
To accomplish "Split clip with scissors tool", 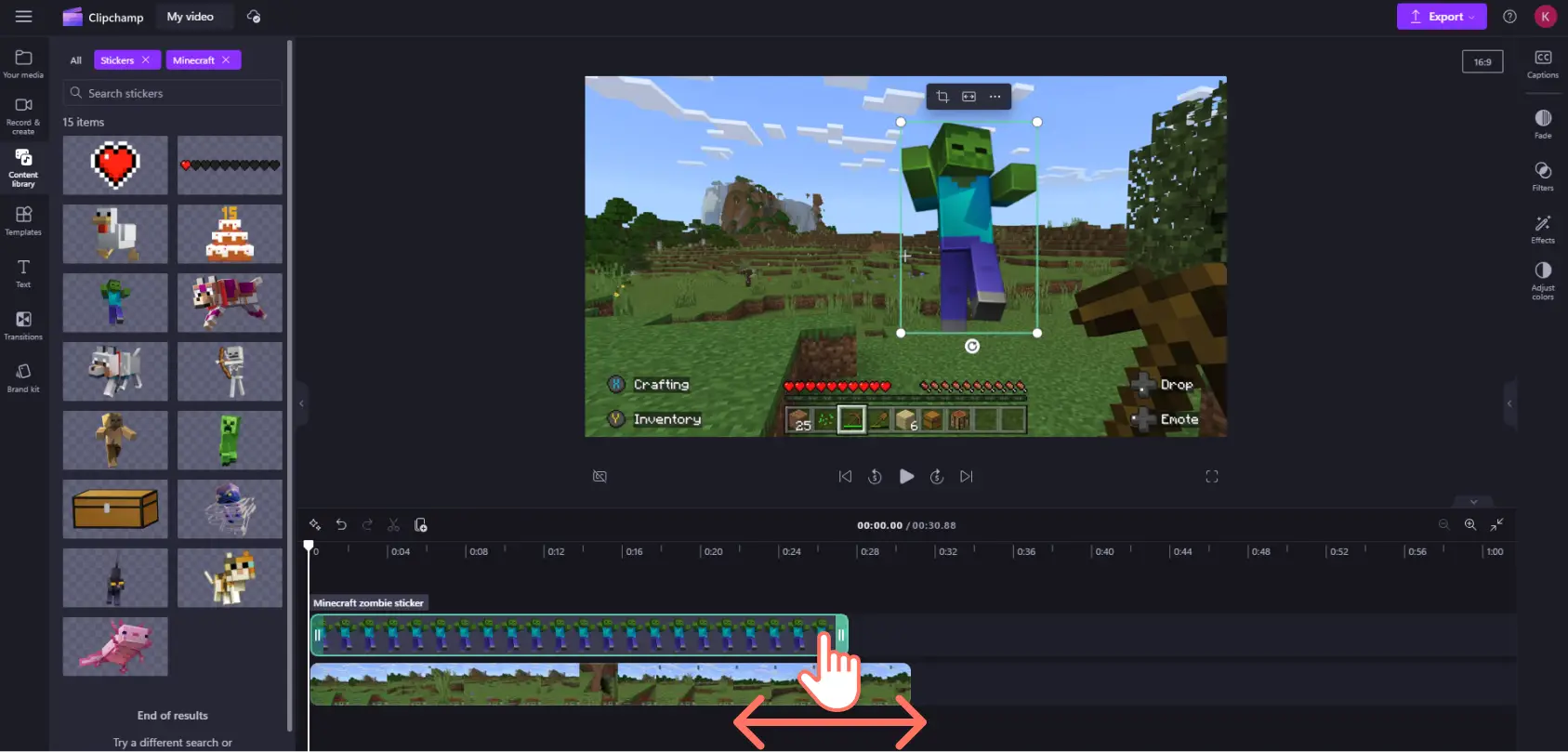I will coord(393,525).
